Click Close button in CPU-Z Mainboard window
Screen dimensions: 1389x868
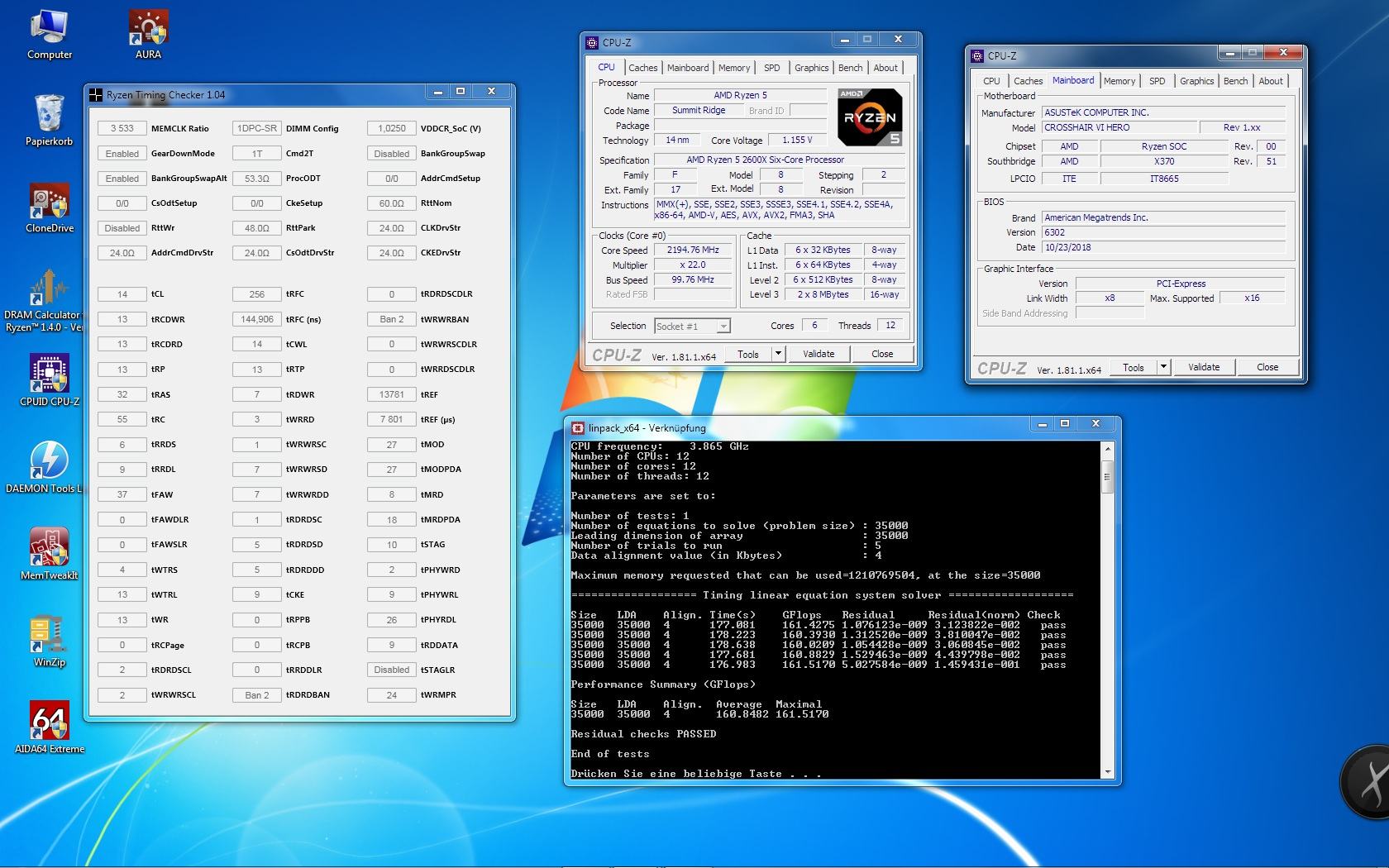tap(1267, 367)
